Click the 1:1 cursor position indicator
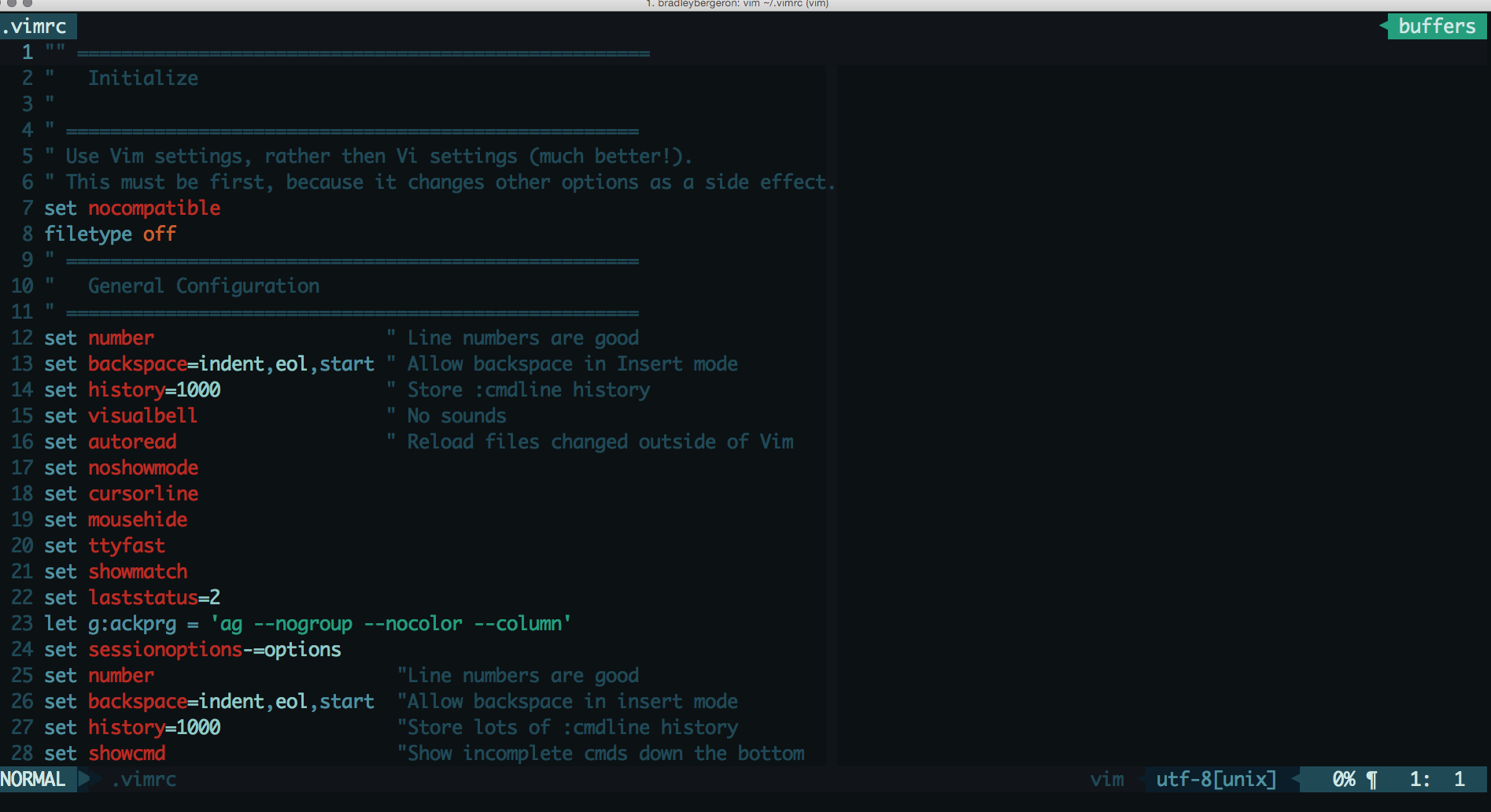This screenshot has width=1491, height=812. (x=1435, y=779)
